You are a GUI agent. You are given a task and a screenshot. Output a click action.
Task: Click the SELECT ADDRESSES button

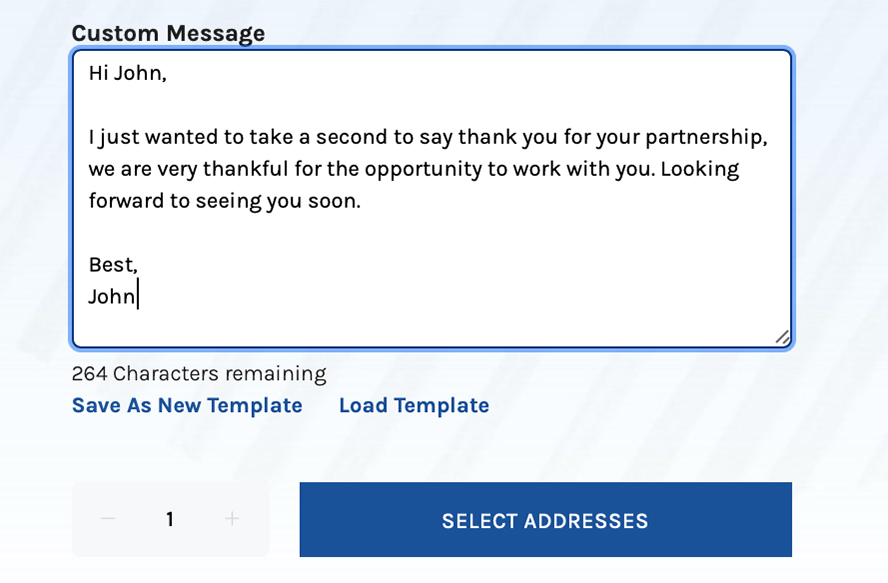point(545,520)
